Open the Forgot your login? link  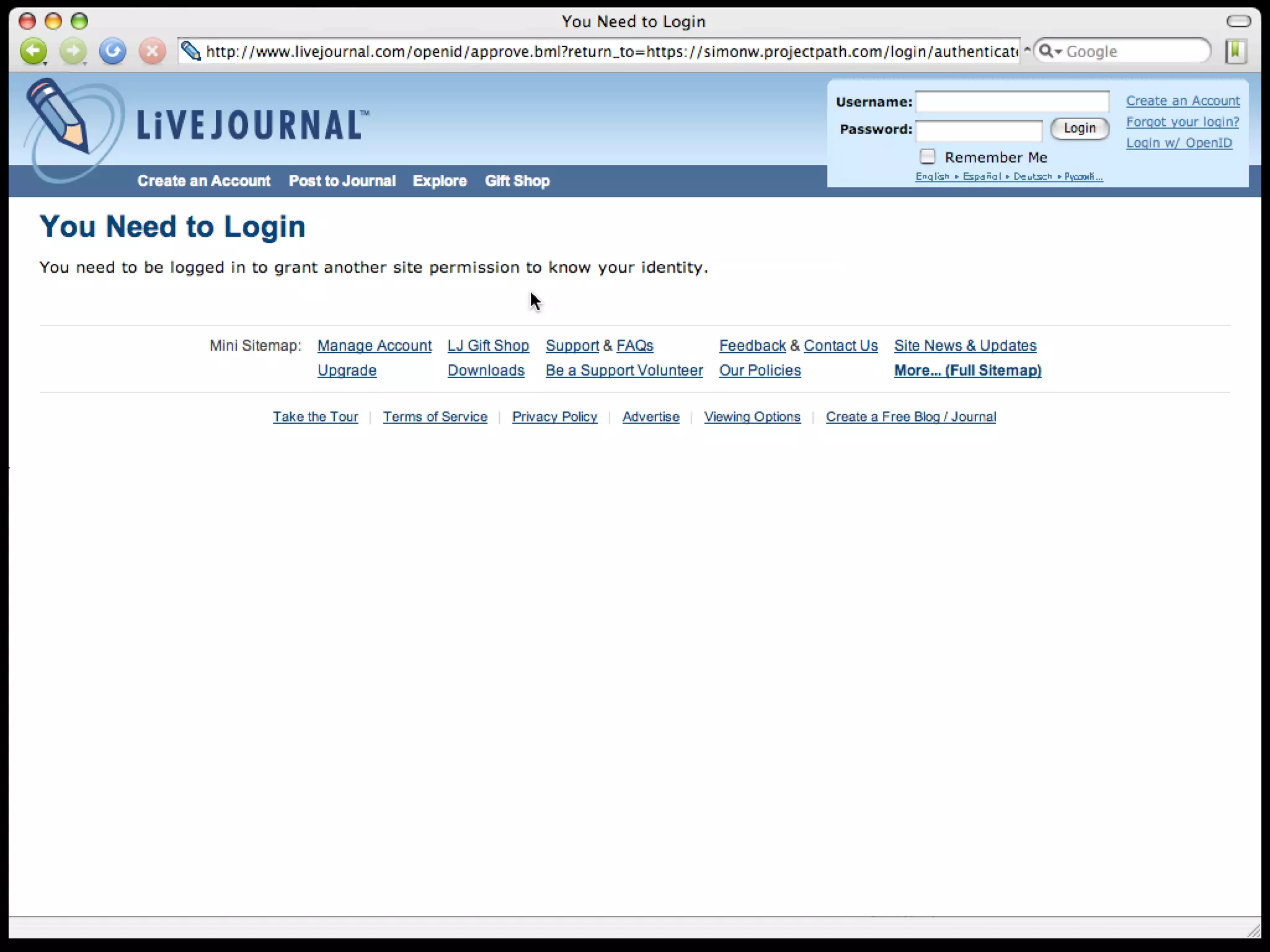pos(1182,122)
